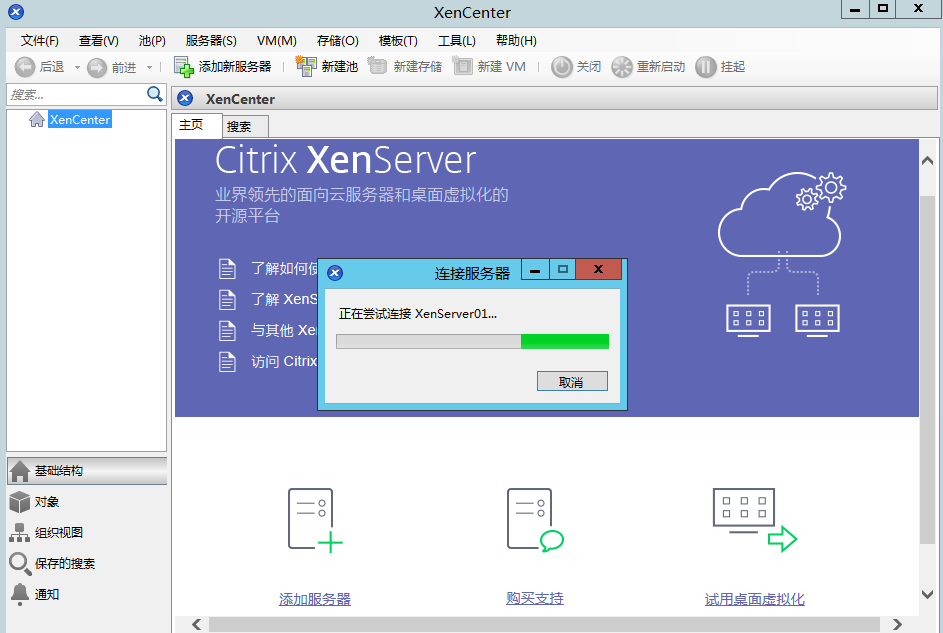Open the 存储(O) menu
The height and width of the screenshot is (633, 943).
click(338, 41)
